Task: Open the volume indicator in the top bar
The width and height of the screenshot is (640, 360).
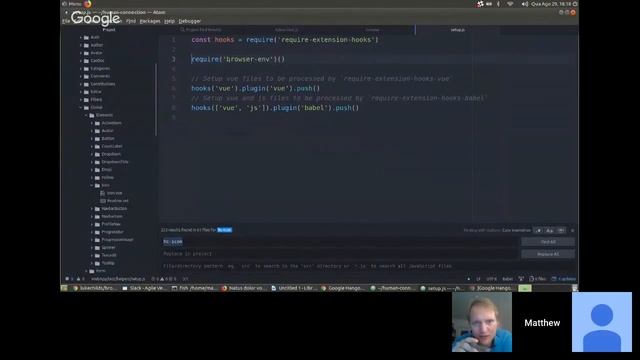Action: tap(524, 4)
